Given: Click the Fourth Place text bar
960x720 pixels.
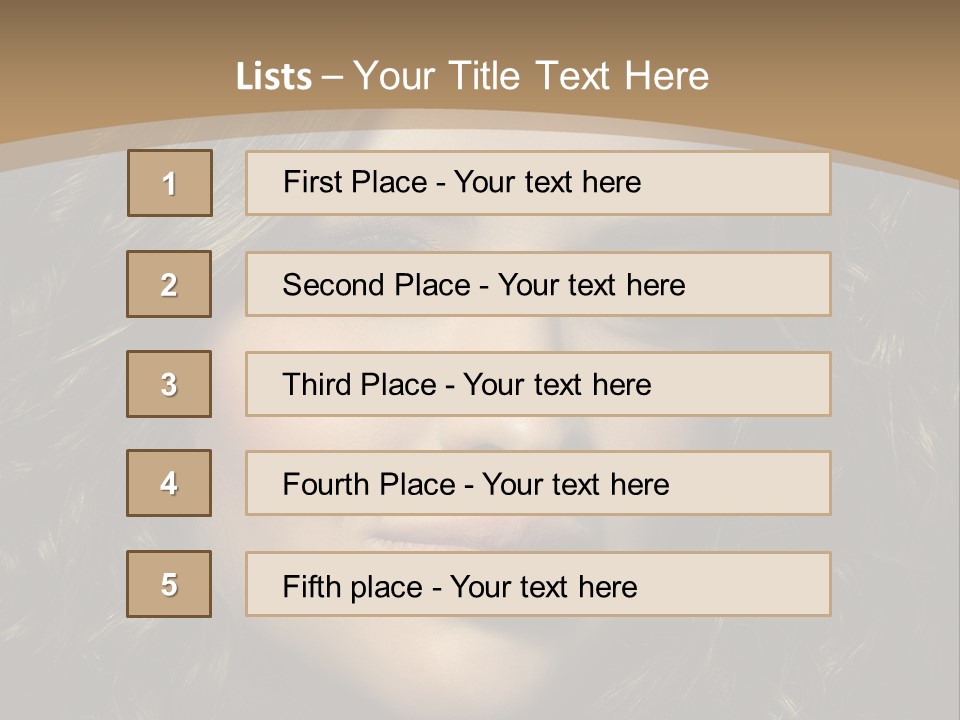Looking at the screenshot, I should pos(538,483).
